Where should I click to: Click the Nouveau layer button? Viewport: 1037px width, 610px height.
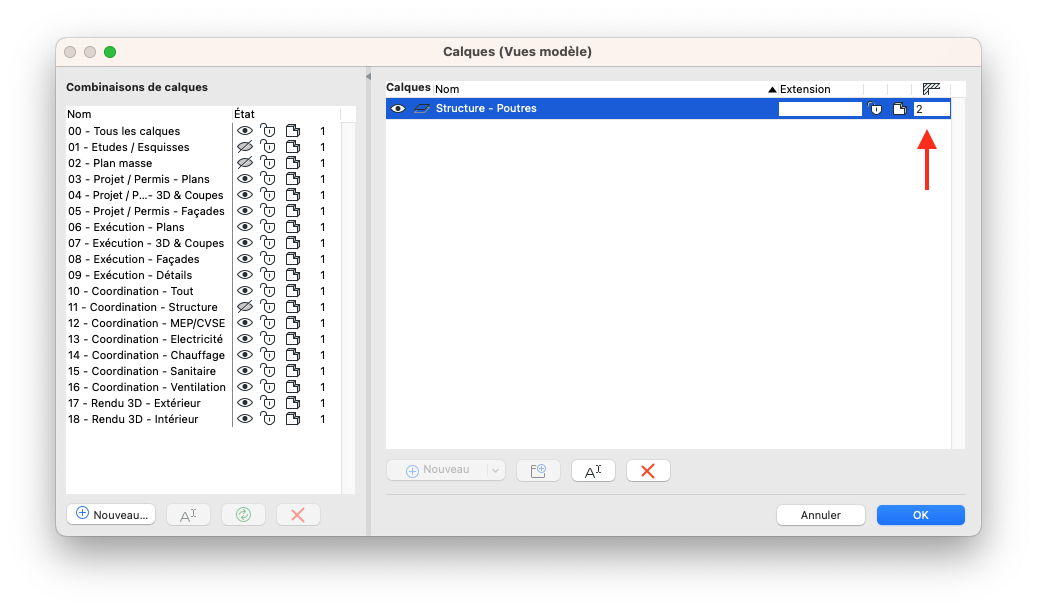click(438, 470)
